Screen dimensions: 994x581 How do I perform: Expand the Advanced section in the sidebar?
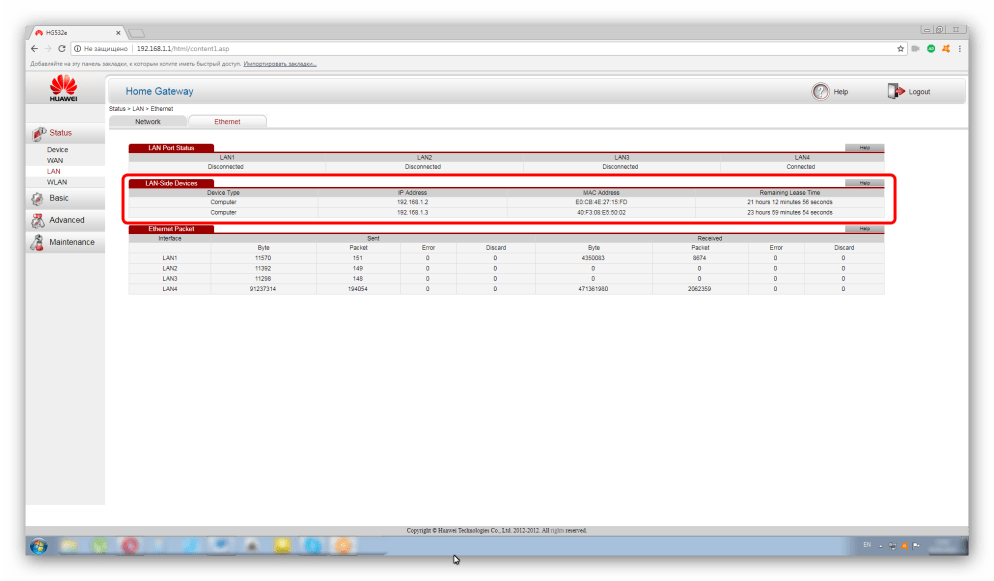coord(65,220)
